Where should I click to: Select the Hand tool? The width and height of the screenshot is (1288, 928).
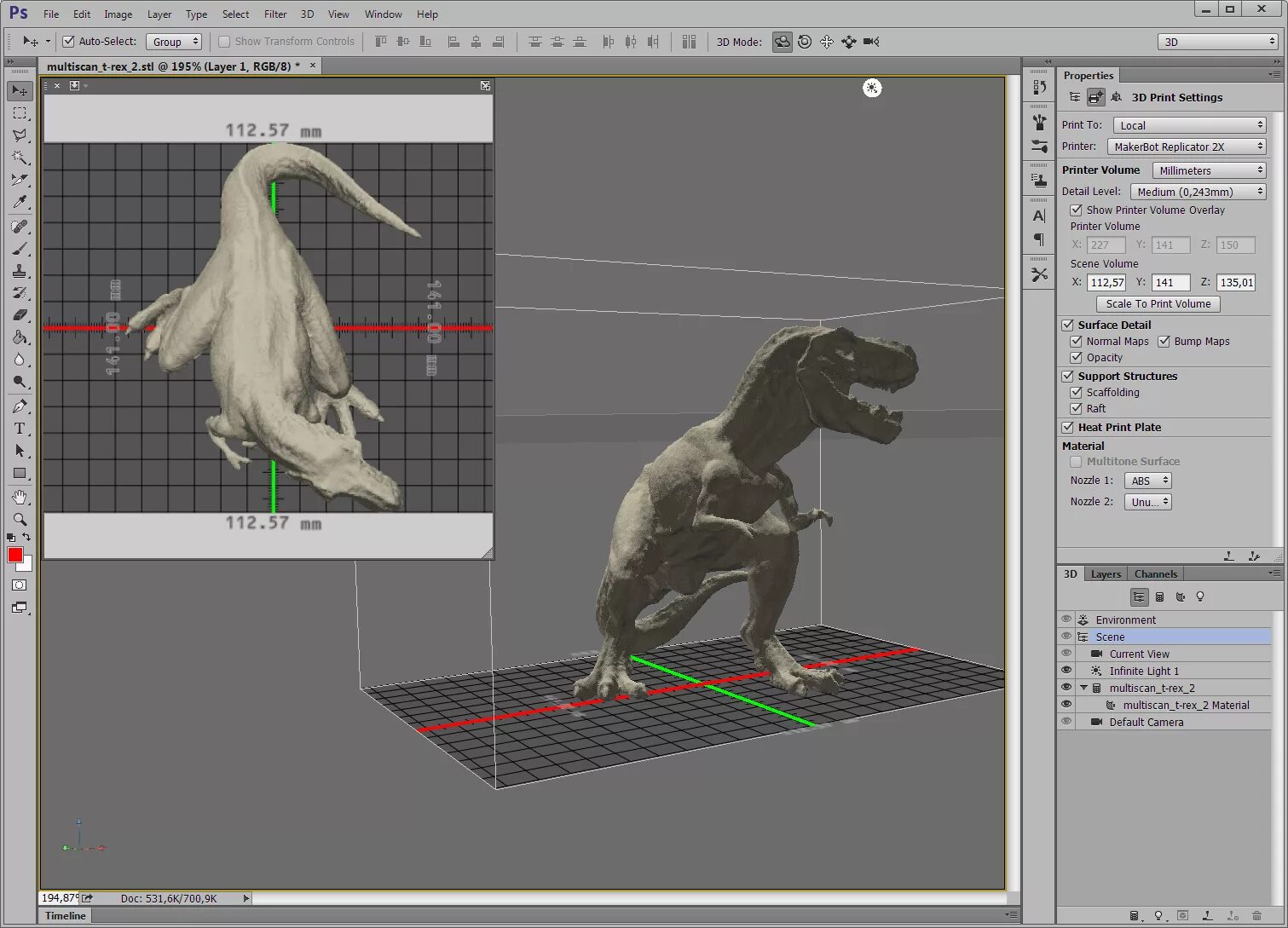(20, 497)
